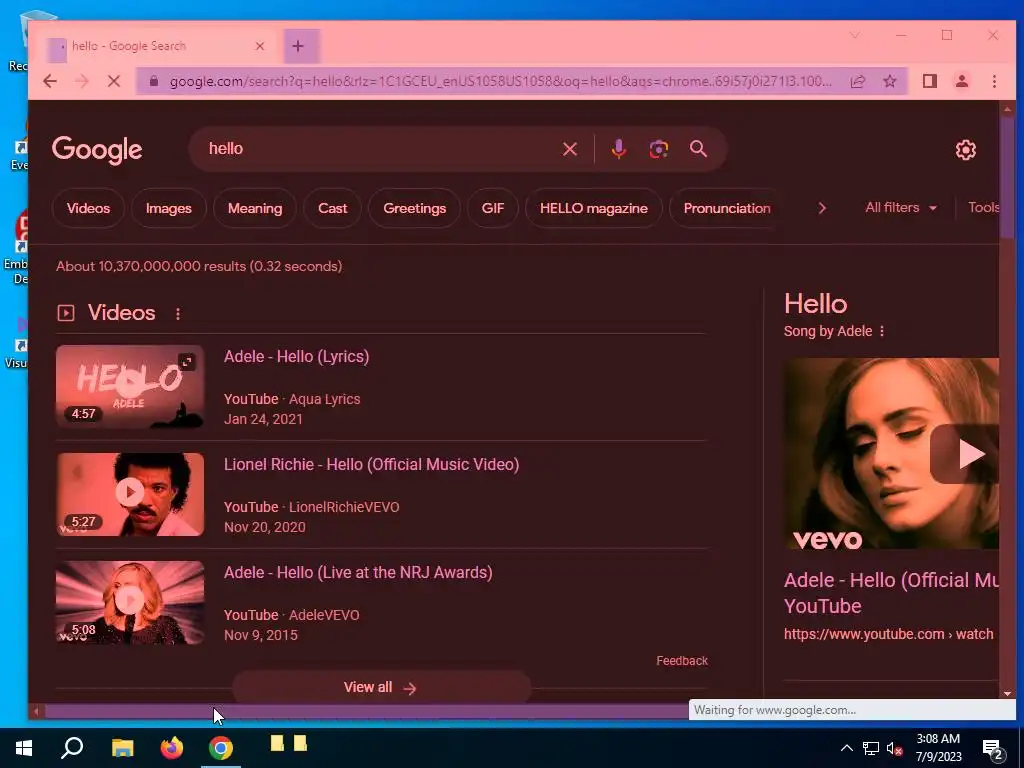This screenshot has width=1024, height=768.
Task: Click the address bar URL
Action: [500, 81]
